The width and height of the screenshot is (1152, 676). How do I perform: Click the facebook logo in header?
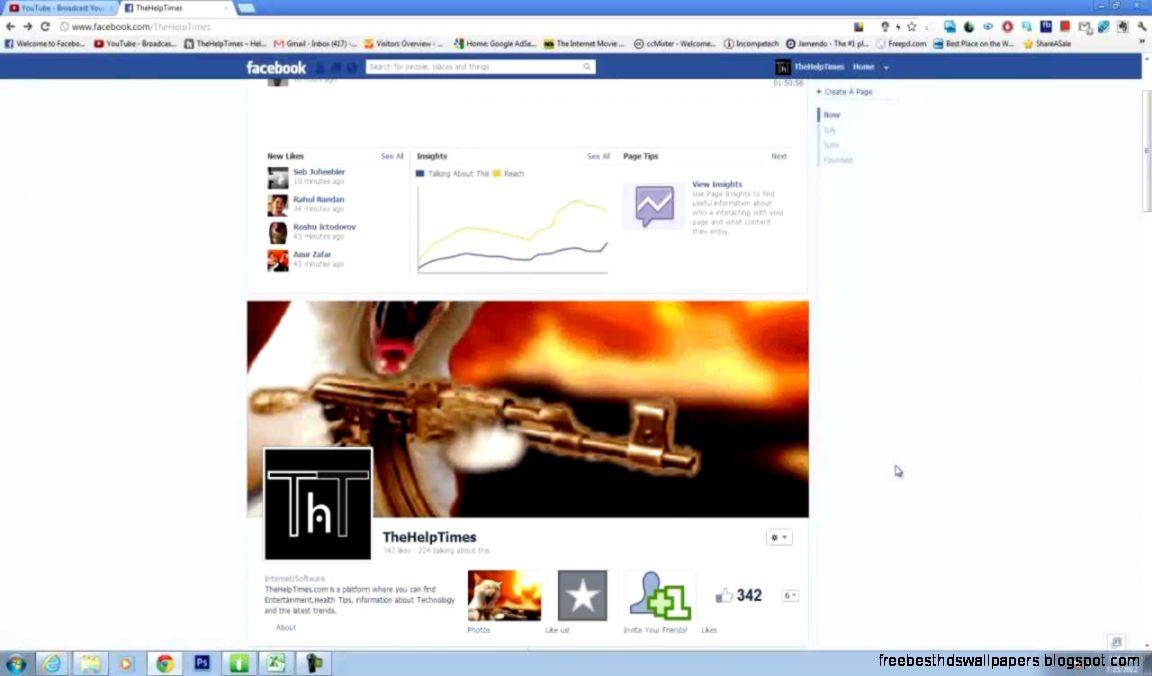coord(276,68)
